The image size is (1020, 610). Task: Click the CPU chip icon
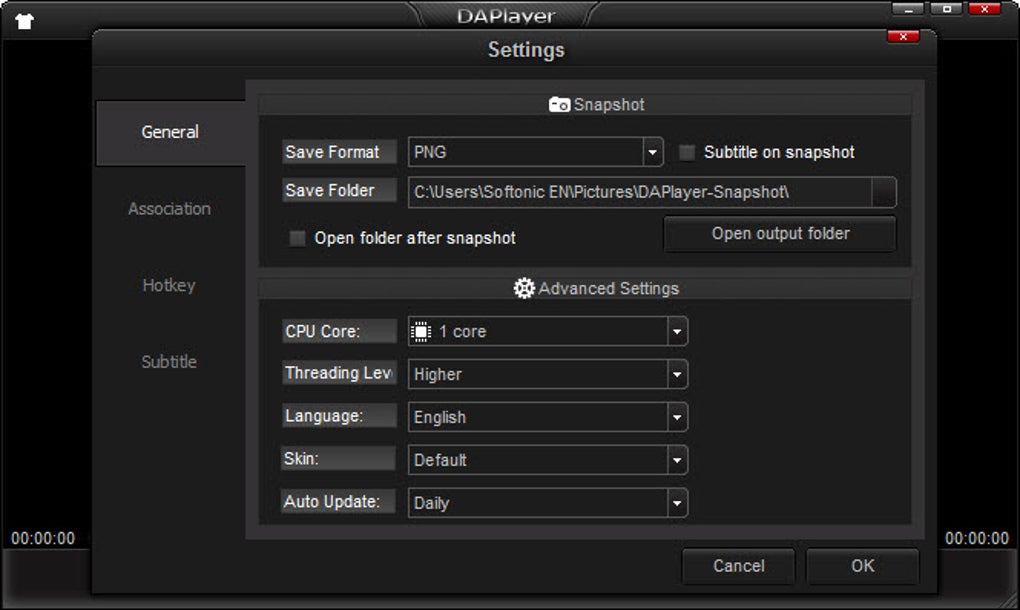click(421, 332)
